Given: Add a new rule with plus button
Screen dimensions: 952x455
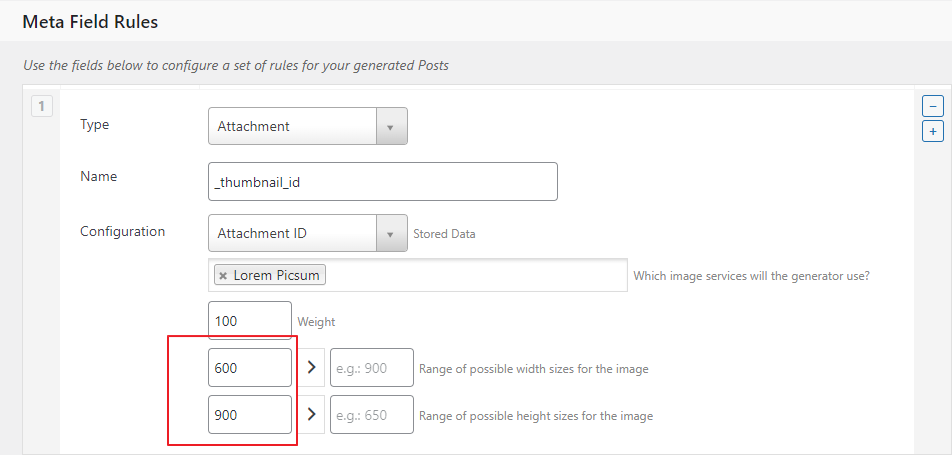Looking at the screenshot, I should [x=932, y=131].
